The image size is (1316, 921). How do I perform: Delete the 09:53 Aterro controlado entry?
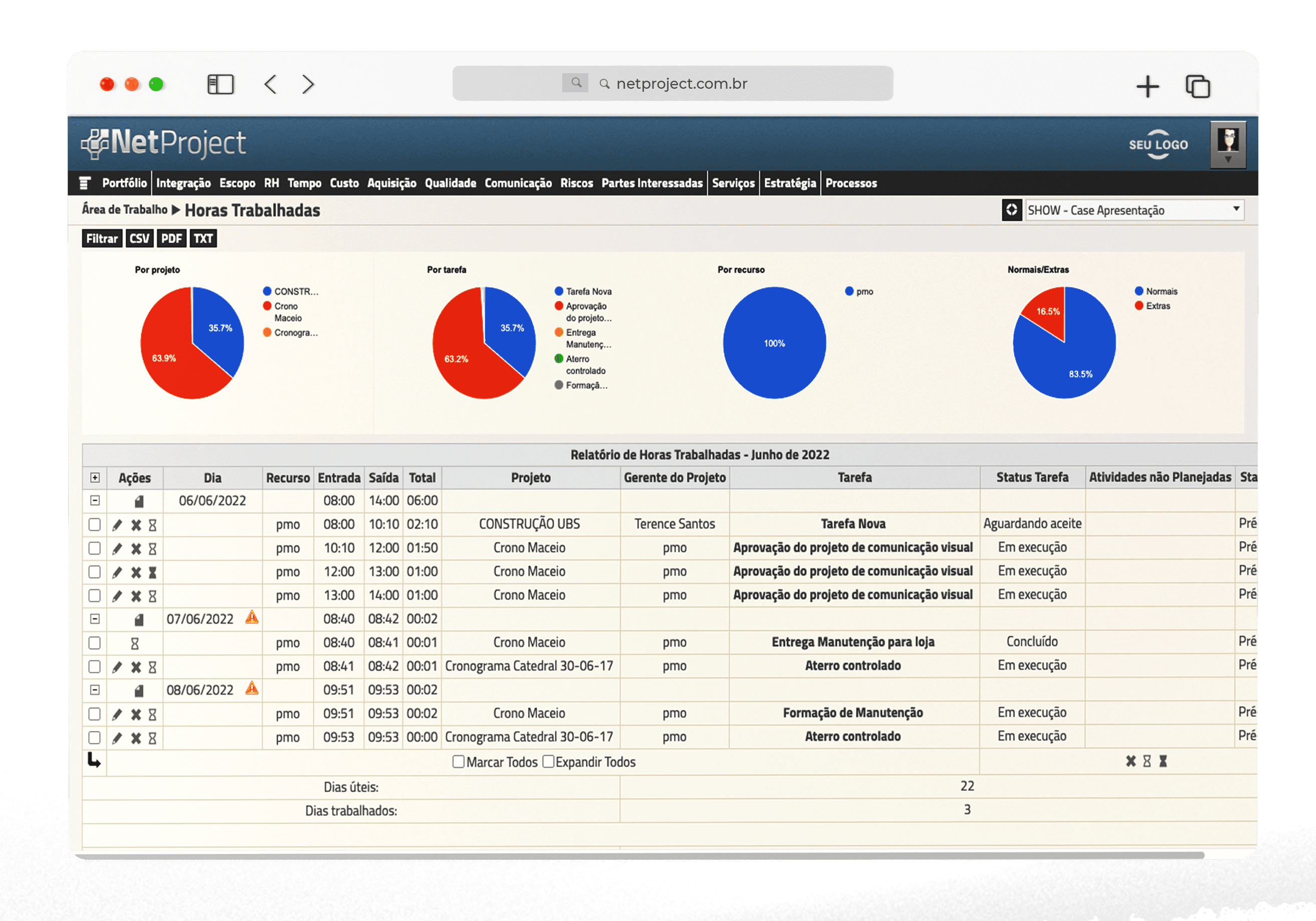point(136,738)
